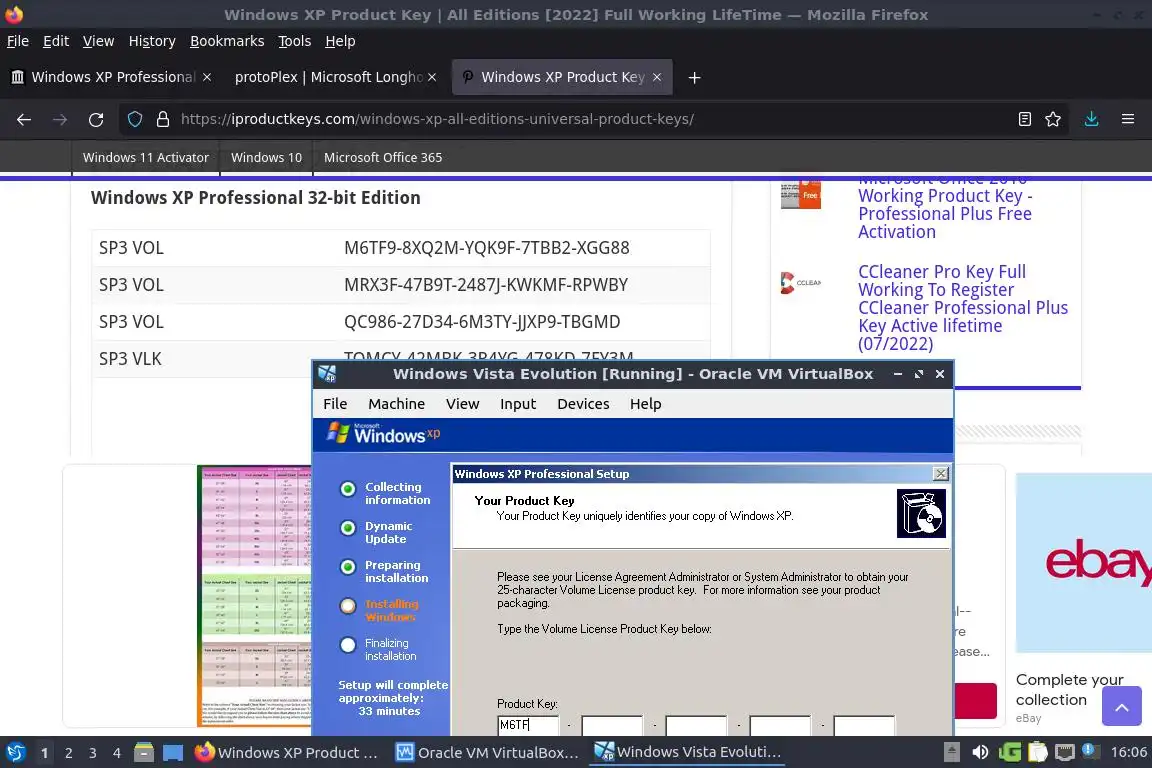
Task: Click the CCleaner article thumbnail
Action: click(x=801, y=283)
